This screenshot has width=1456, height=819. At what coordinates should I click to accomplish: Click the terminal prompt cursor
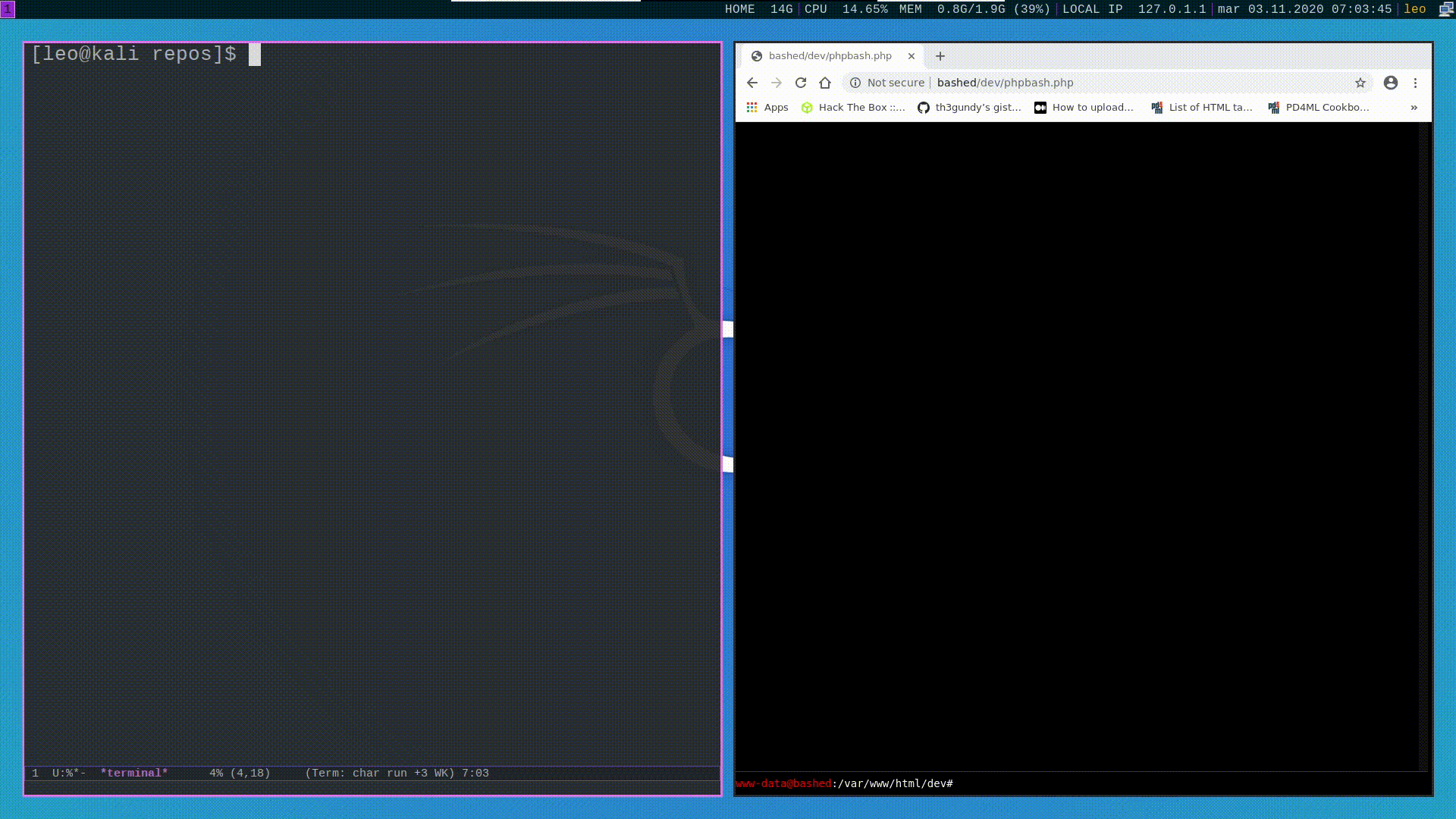coord(255,55)
